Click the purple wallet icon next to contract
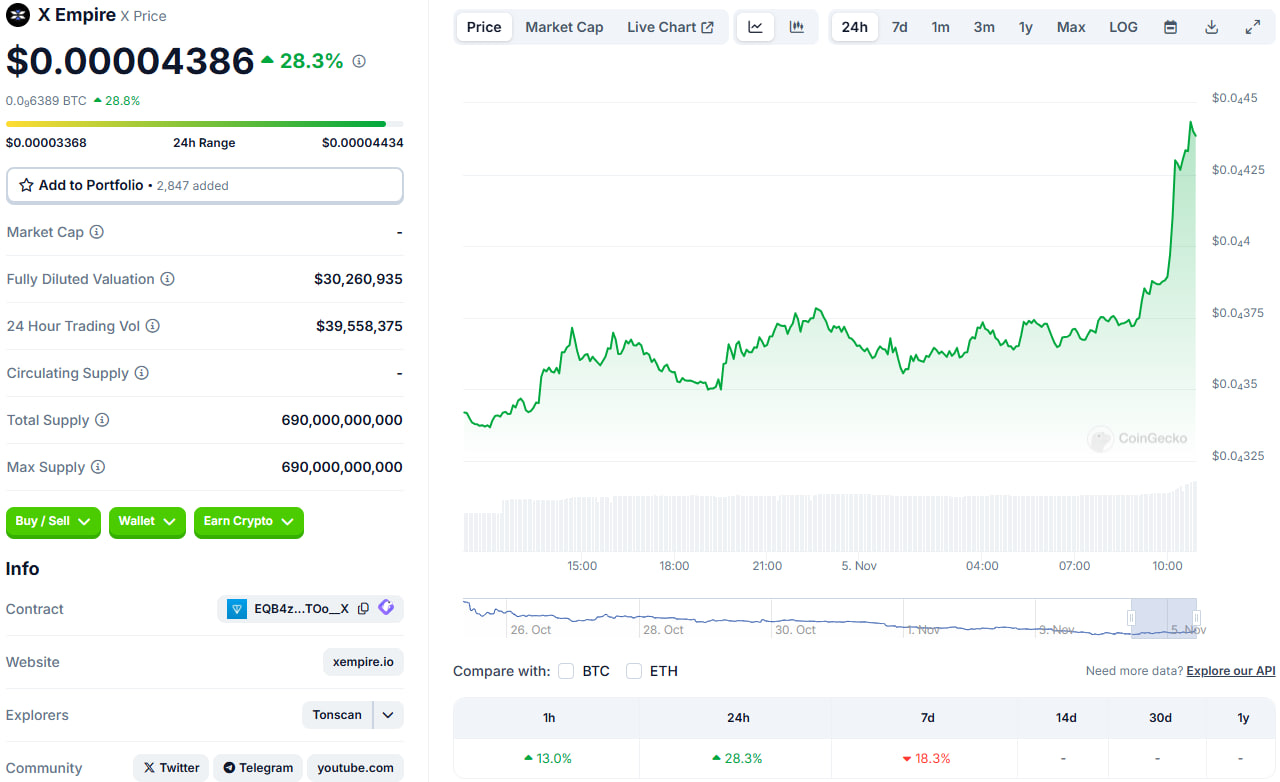The width and height of the screenshot is (1280, 782). [x=386, y=608]
